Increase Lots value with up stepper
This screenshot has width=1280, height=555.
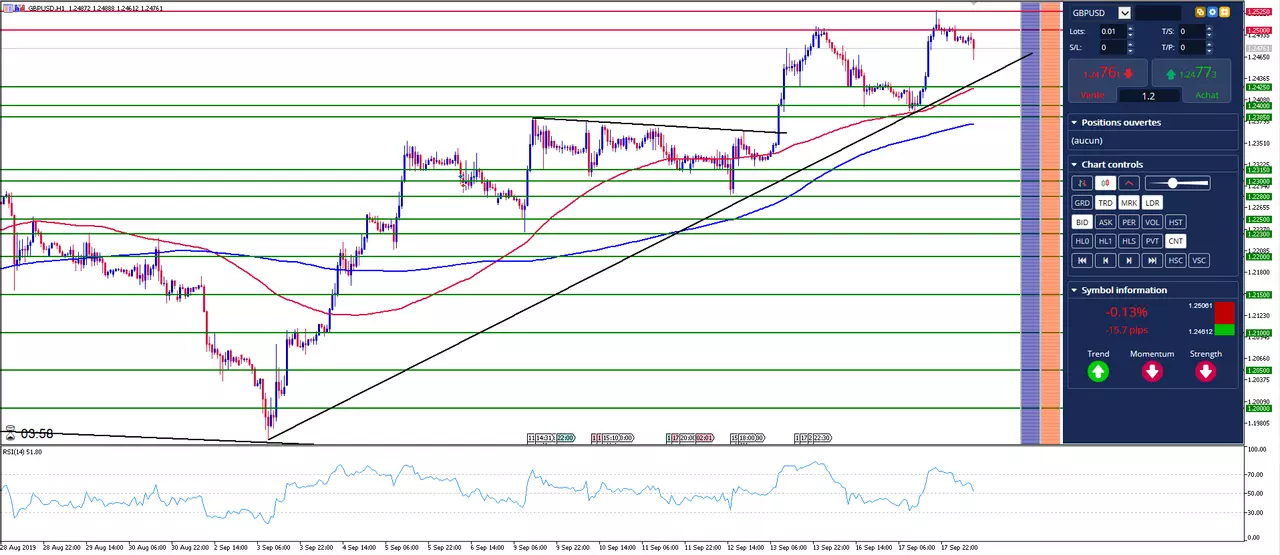[1130, 28]
